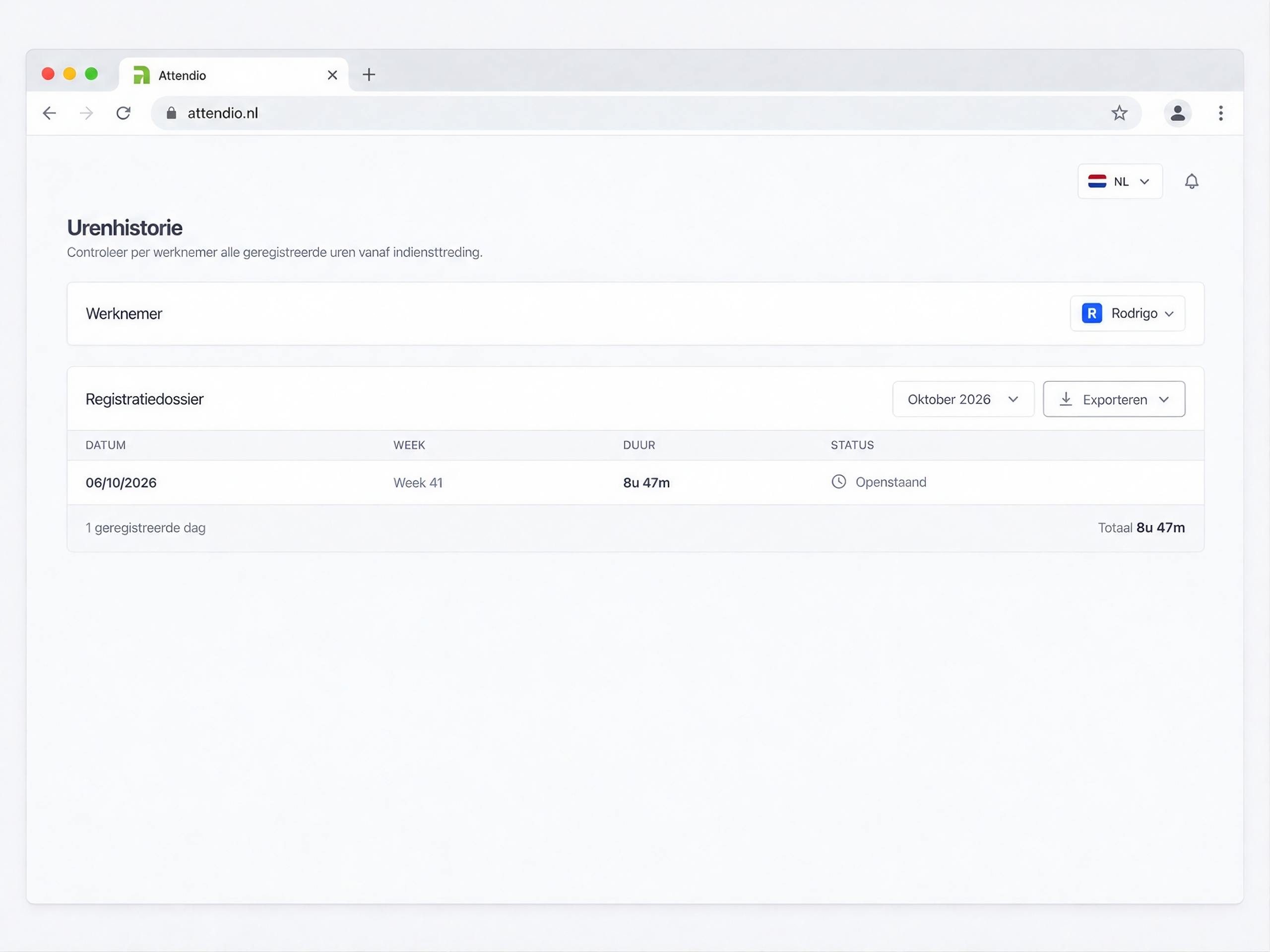Click the DATUM column header
The image size is (1270, 952).
click(x=106, y=445)
